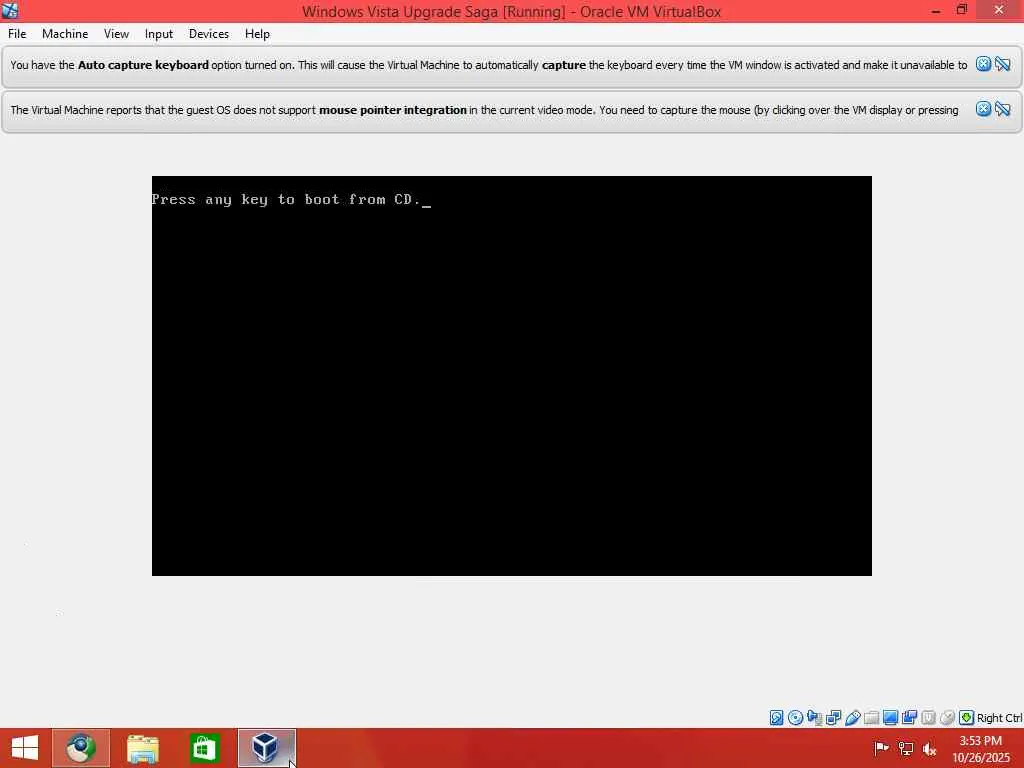Click the shared folders status icon
The height and width of the screenshot is (768, 1024).
tap(871, 718)
